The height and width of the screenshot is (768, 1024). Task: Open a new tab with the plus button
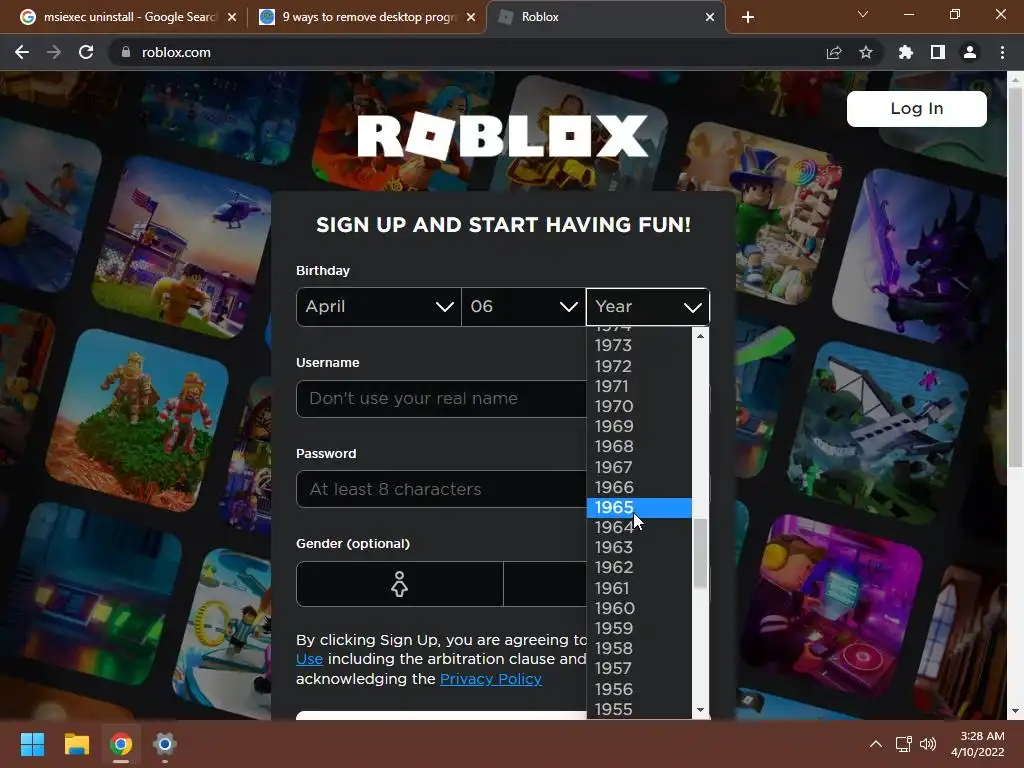point(748,17)
